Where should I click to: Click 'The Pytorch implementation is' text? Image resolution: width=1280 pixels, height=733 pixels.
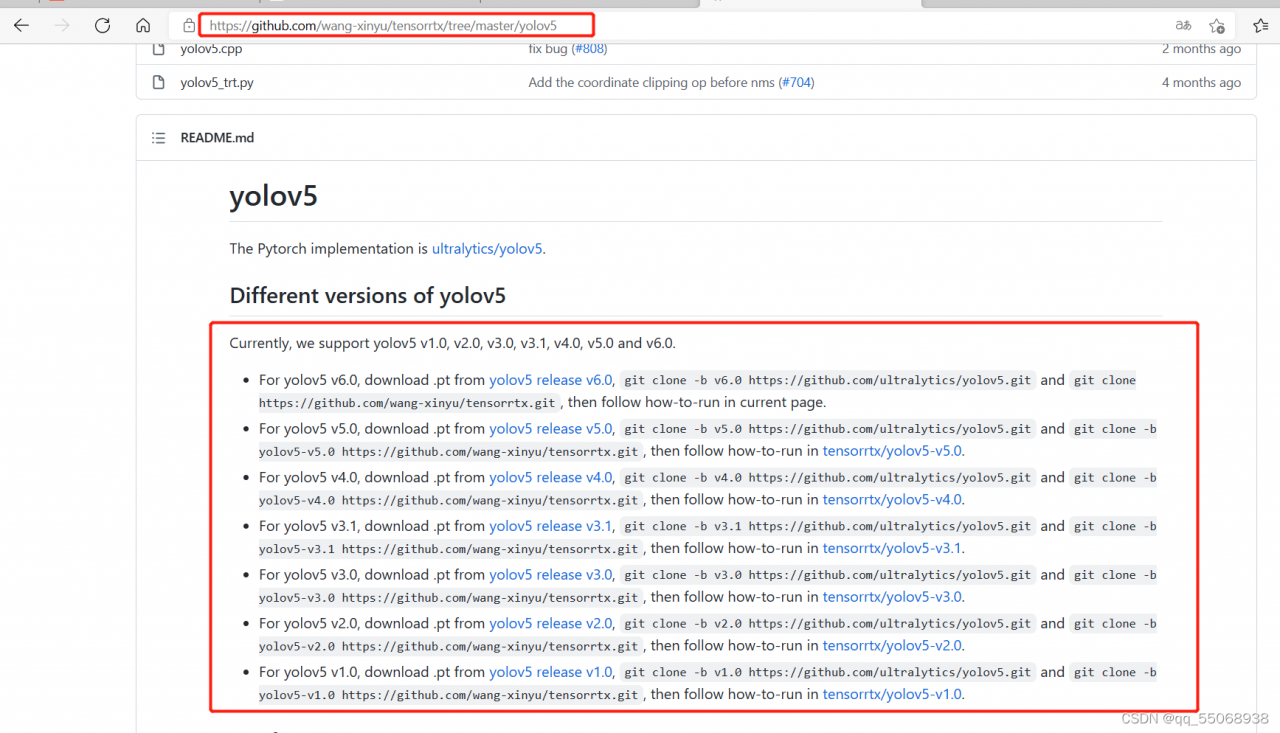(x=329, y=248)
